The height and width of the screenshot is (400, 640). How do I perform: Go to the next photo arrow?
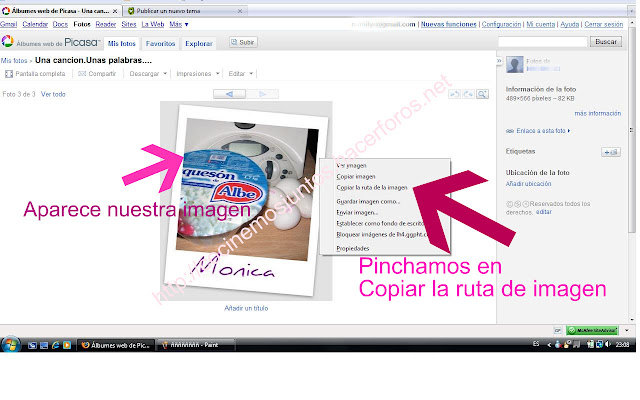[x=262, y=94]
